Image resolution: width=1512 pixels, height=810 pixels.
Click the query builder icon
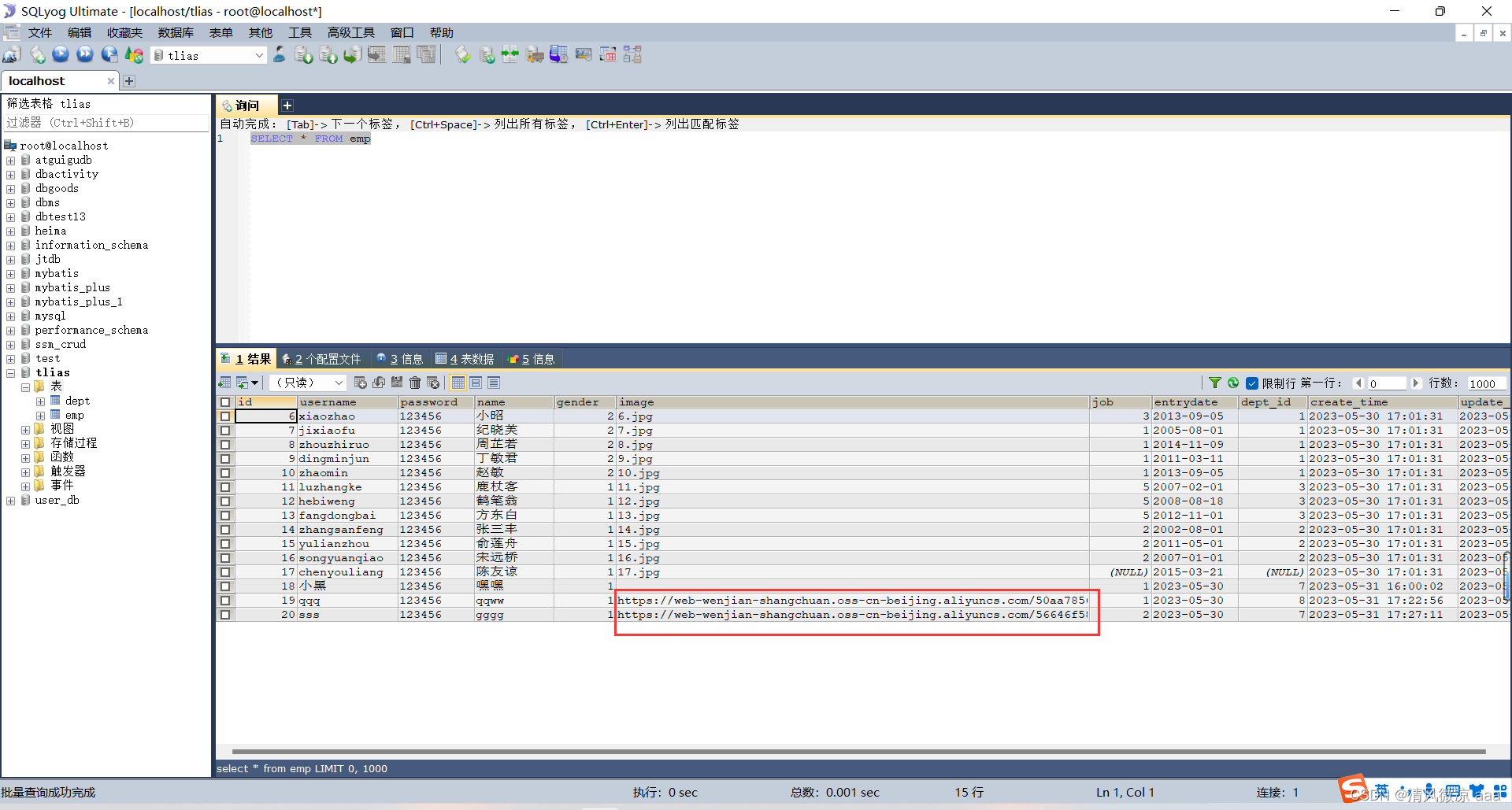coord(608,55)
